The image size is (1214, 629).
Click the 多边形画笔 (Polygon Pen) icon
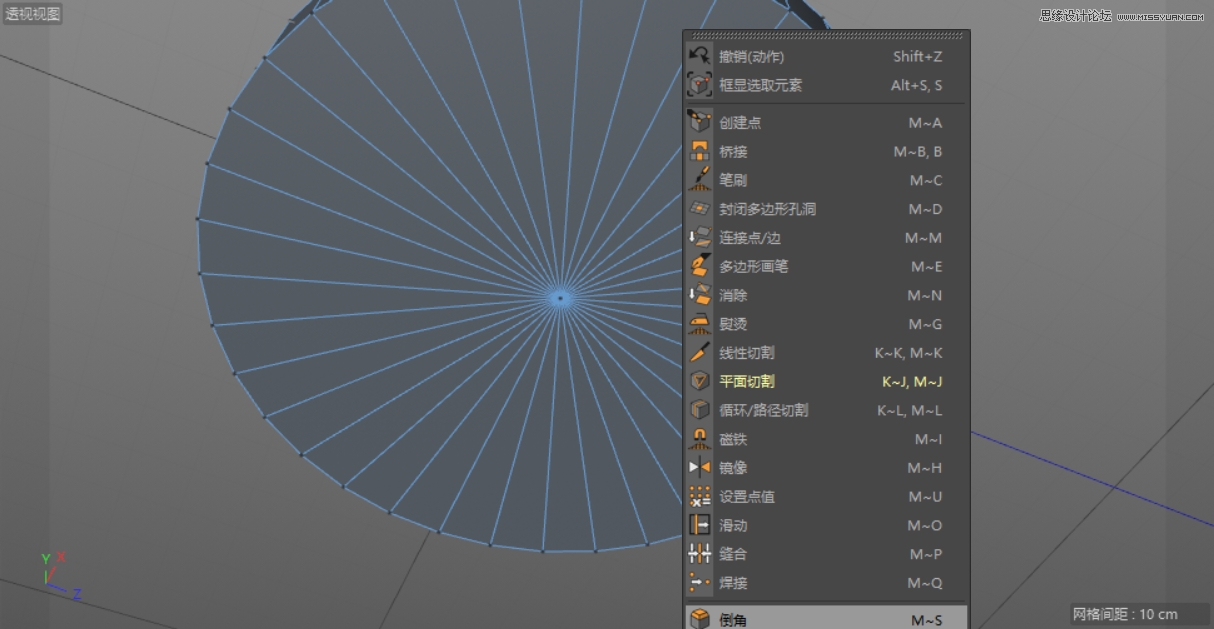click(699, 266)
